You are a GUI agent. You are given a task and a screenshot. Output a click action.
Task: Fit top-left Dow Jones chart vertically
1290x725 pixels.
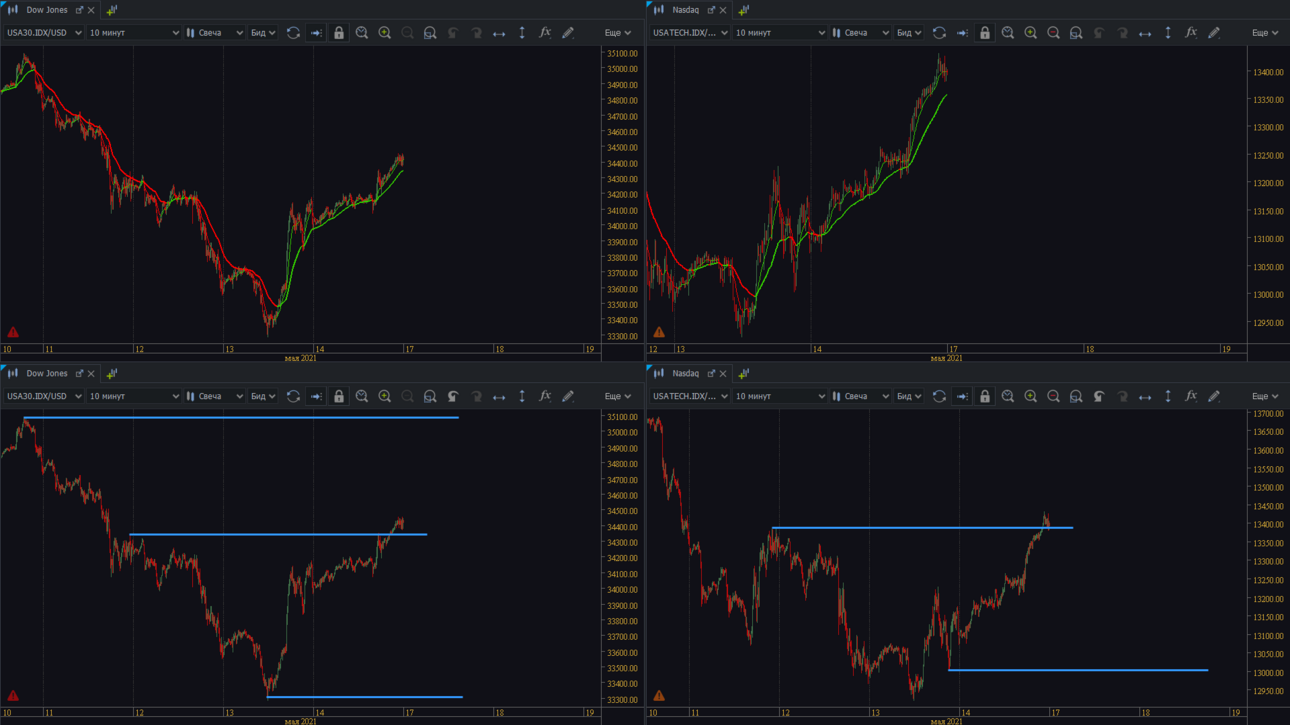[x=522, y=33]
